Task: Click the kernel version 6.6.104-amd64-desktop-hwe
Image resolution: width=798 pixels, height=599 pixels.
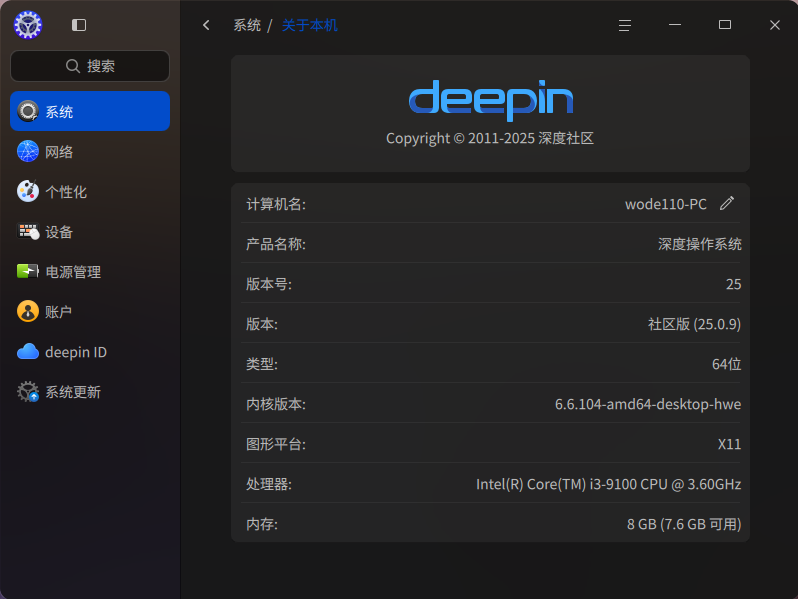Action: [x=648, y=404]
